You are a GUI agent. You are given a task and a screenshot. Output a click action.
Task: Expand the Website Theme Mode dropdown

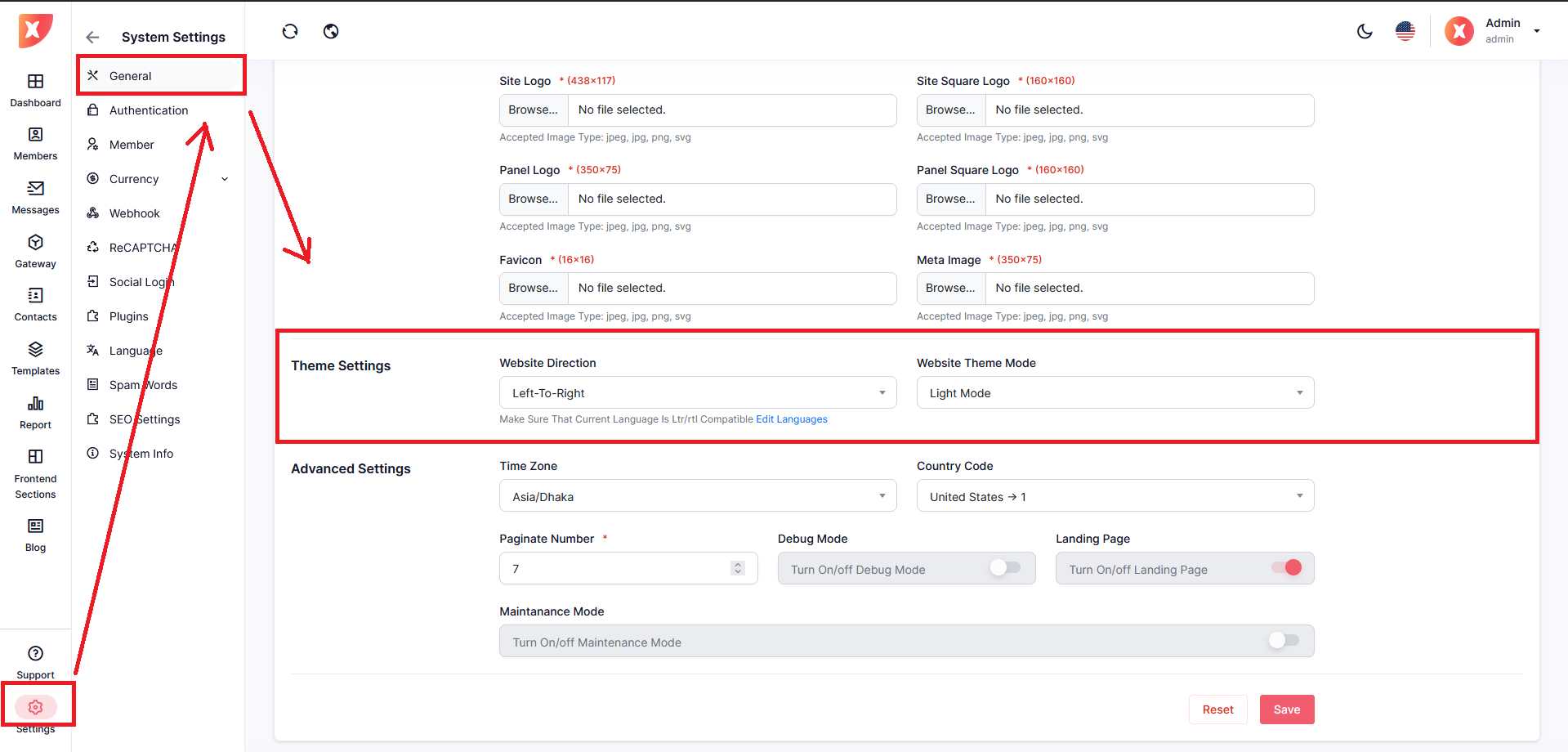coord(1115,393)
